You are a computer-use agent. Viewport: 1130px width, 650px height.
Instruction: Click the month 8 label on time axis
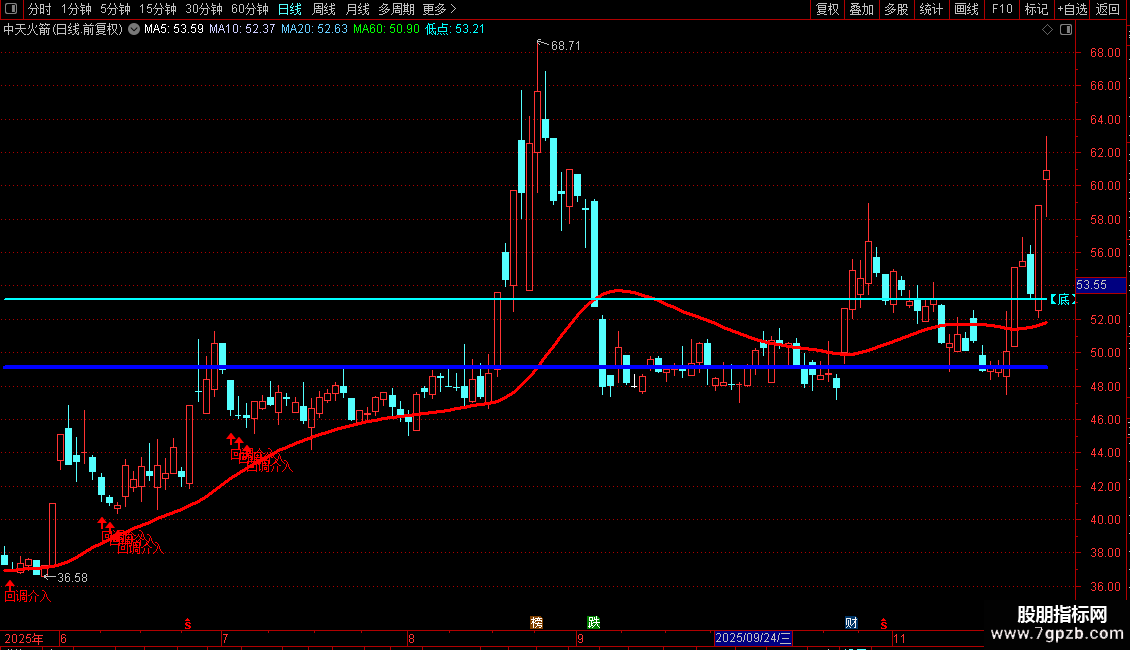click(x=411, y=638)
